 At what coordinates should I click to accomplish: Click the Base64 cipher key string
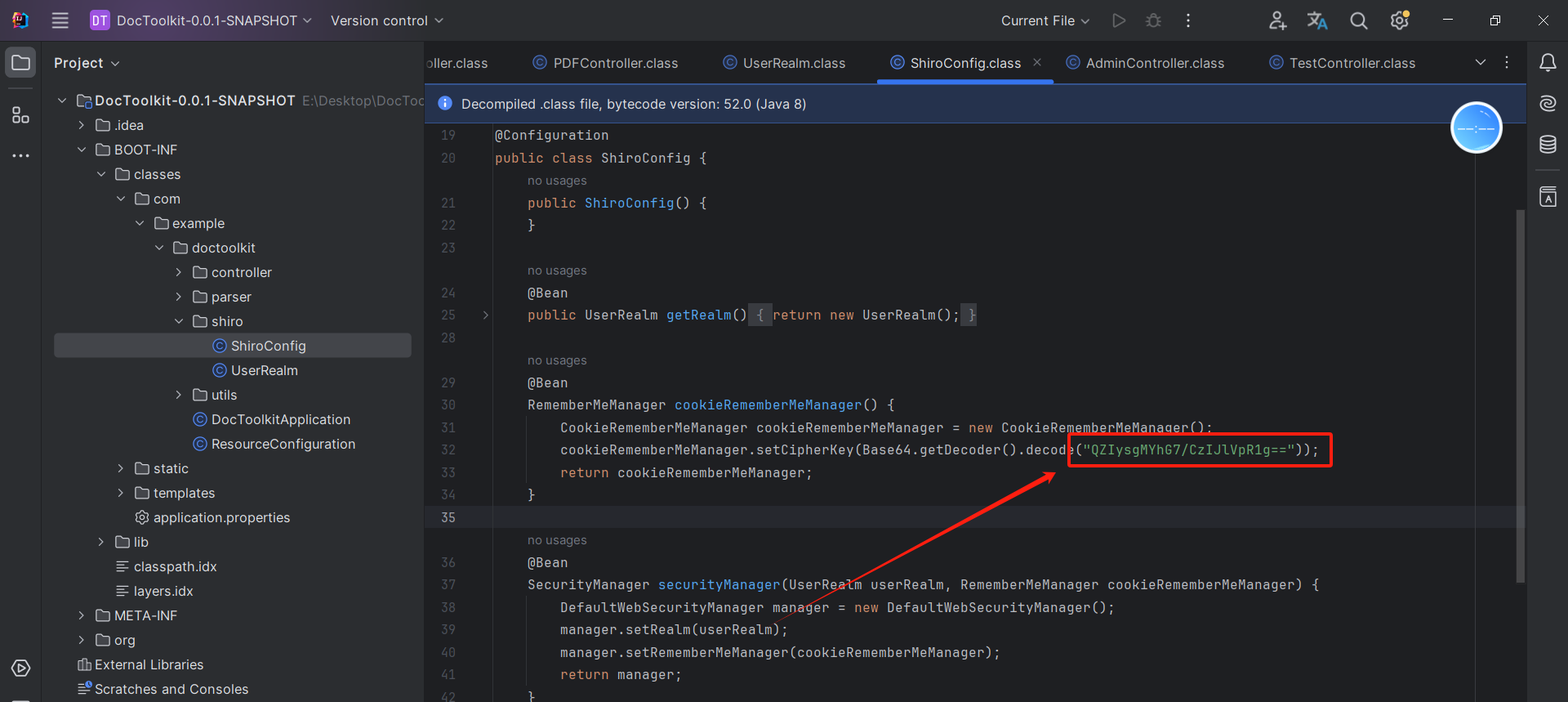click(1188, 449)
